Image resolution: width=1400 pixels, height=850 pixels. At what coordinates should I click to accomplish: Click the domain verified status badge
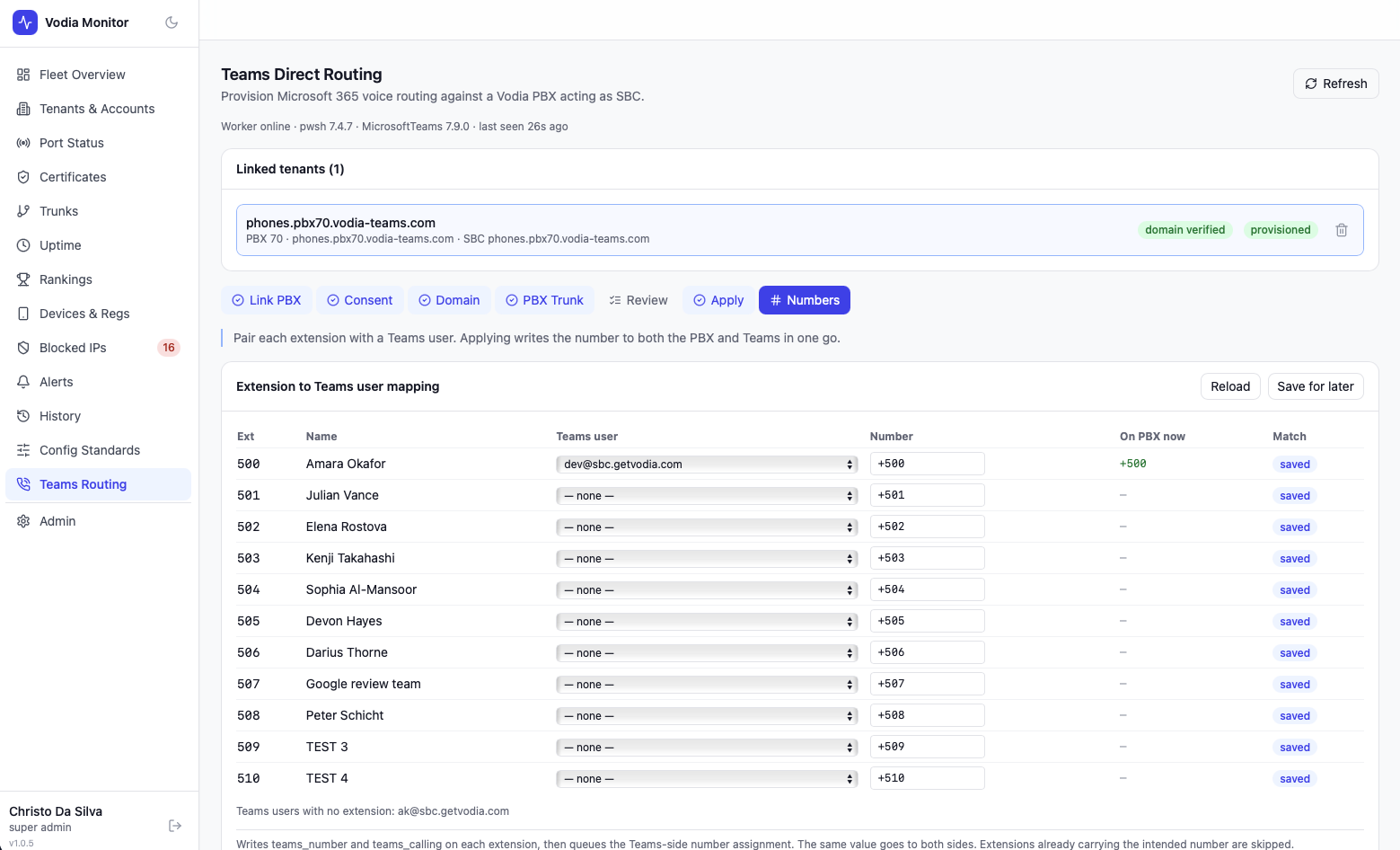1185,230
